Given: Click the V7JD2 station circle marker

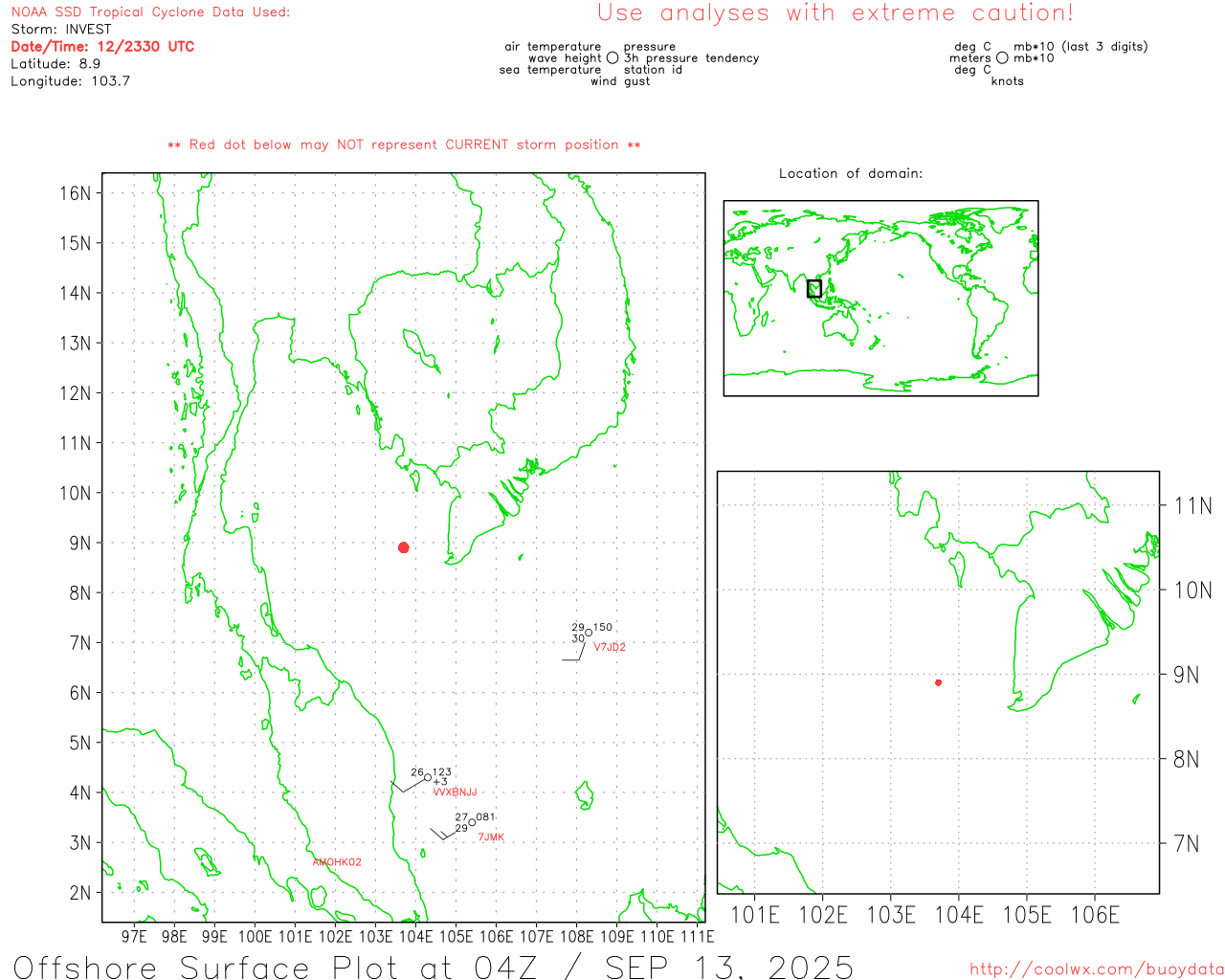Looking at the screenshot, I should click(x=589, y=632).
